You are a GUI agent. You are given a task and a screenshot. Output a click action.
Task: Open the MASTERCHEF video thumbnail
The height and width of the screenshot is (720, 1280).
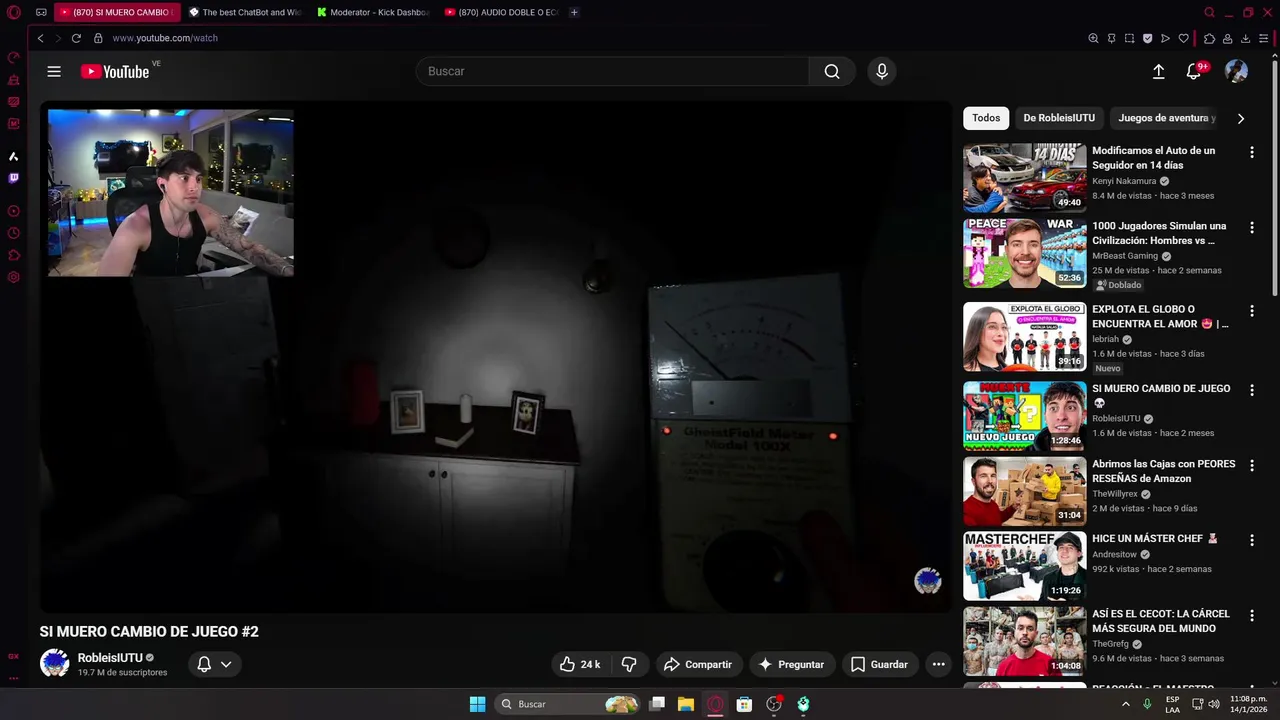click(1024, 565)
